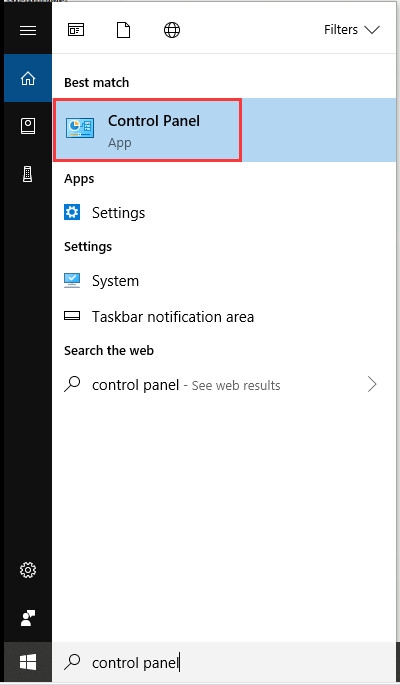Click 'control panel - See web results'

pos(186,385)
